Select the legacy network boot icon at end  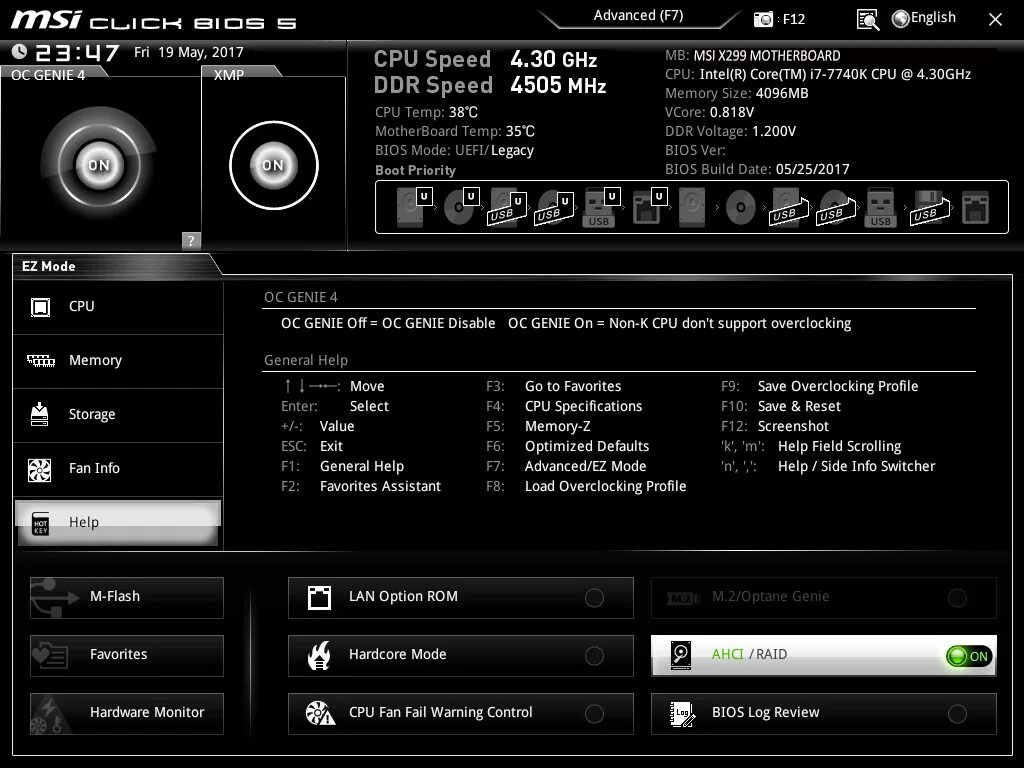(975, 207)
